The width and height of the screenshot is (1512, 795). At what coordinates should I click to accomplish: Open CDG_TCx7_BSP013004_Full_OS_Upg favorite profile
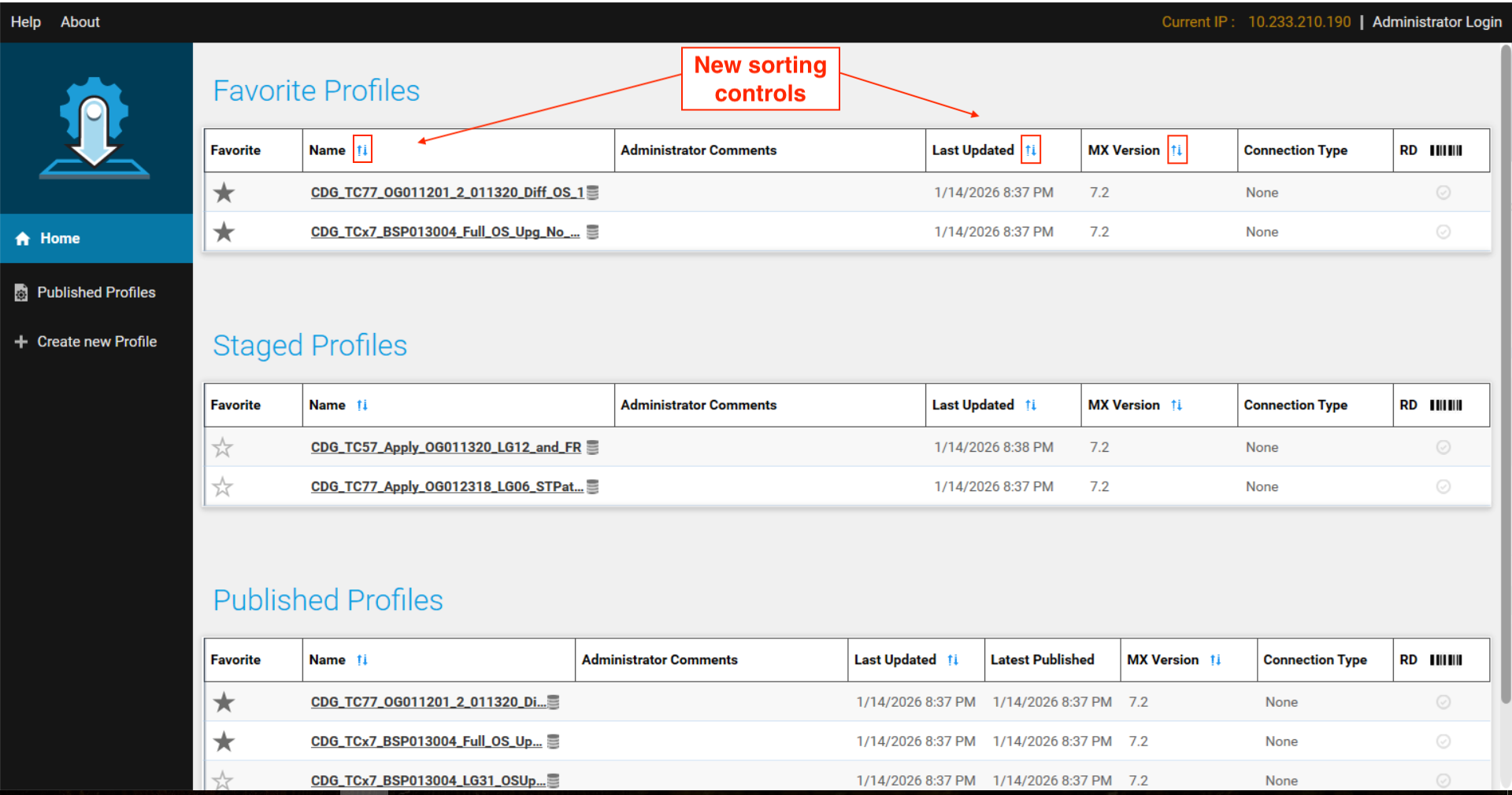[445, 232]
